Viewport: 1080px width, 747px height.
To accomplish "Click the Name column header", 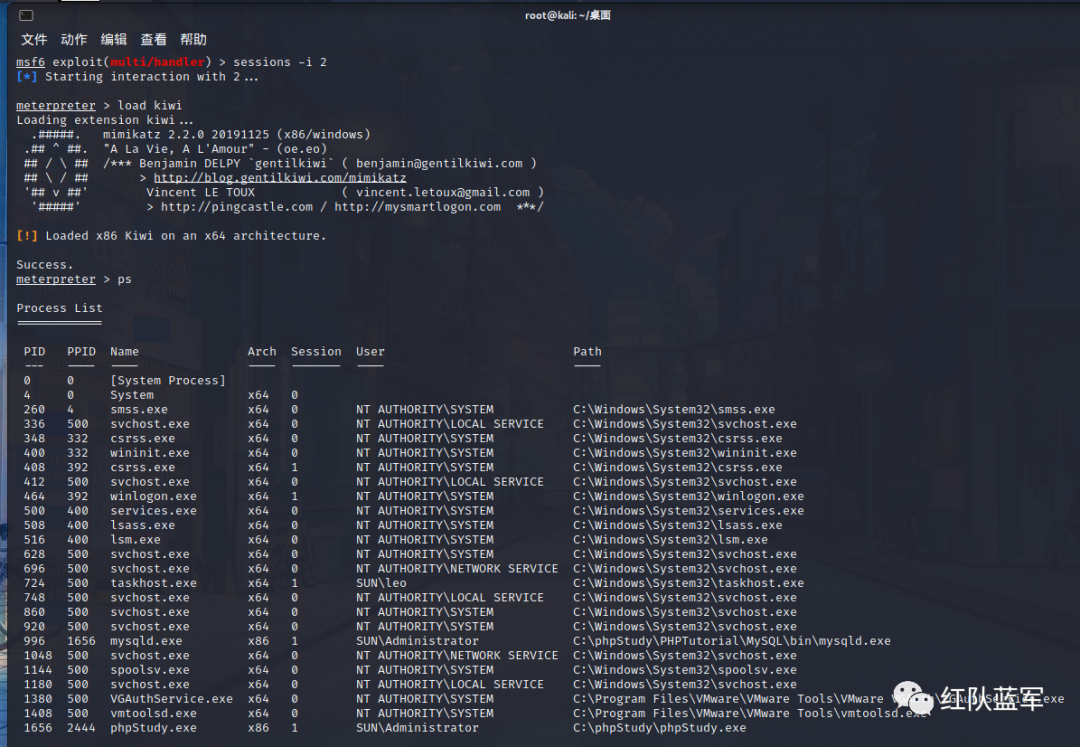I will tap(124, 351).
